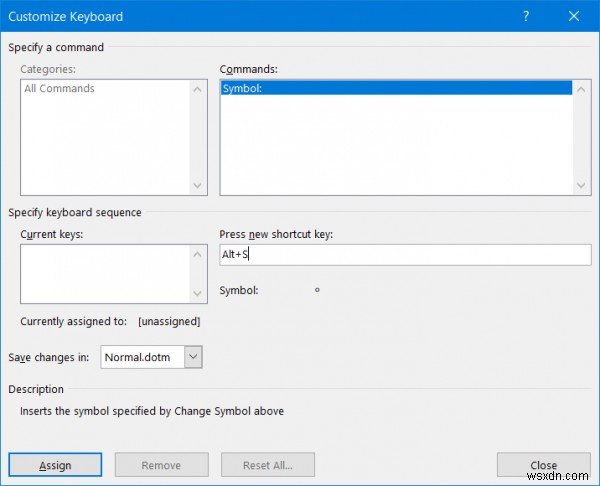Image resolution: width=600 pixels, height=486 pixels.
Task: Click the Remove button
Action: (161, 465)
